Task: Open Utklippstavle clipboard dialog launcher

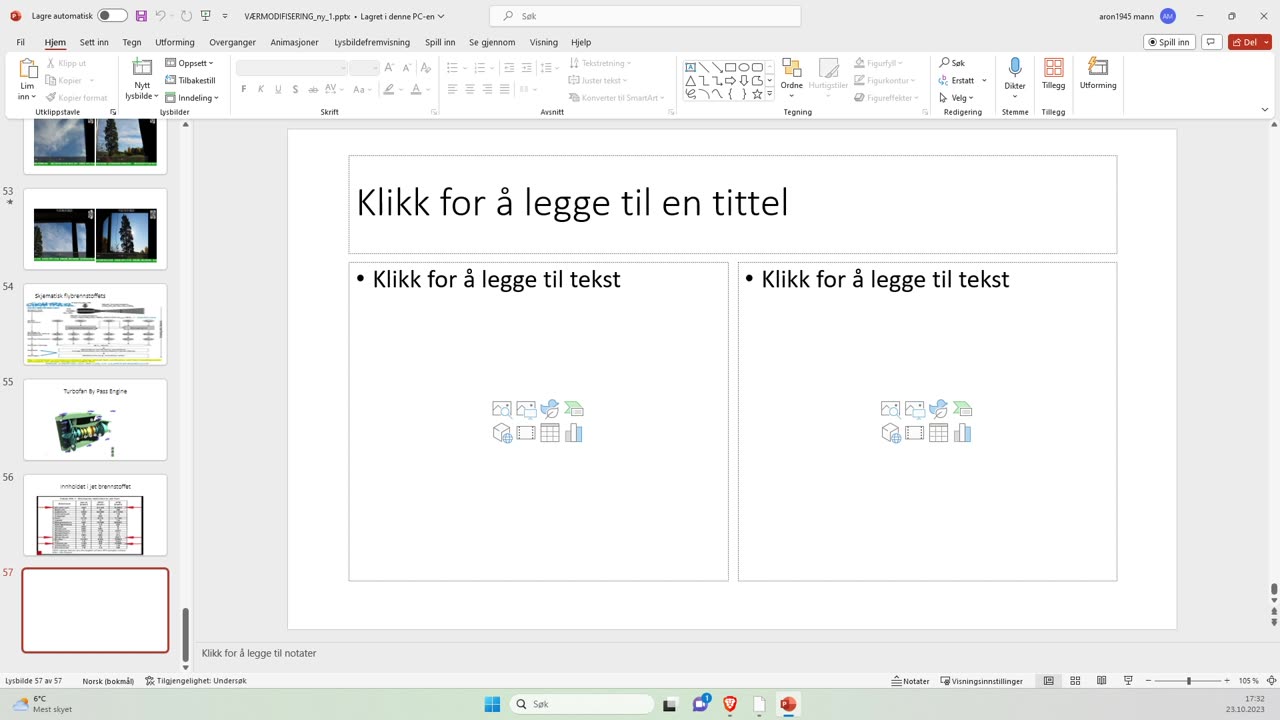Action: (112, 112)
